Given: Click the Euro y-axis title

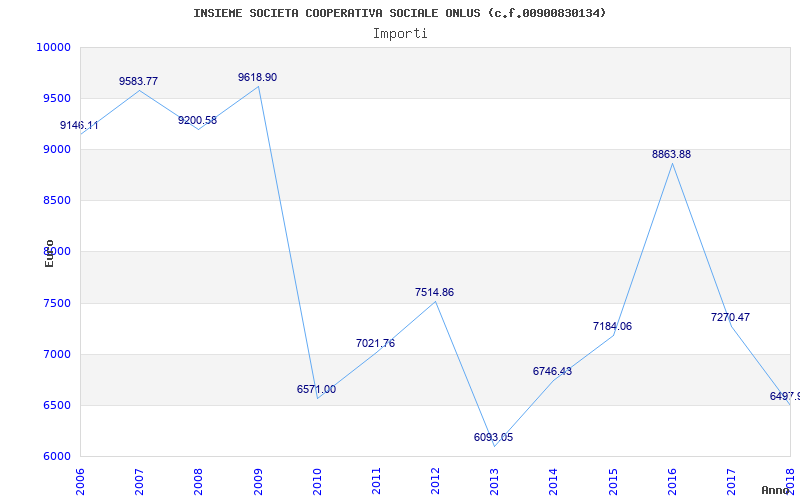Looking at the screenshot, I should click(x=49, y=254).
